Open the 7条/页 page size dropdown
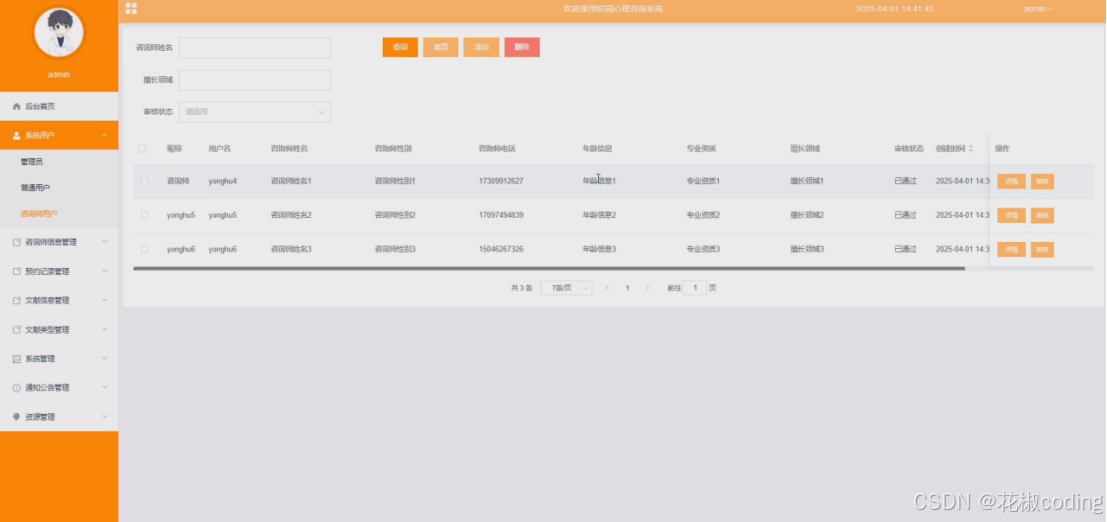Image resolution: width=1107 pixels, height=522 pixels. pyautogui.click(x=566, y=288)
